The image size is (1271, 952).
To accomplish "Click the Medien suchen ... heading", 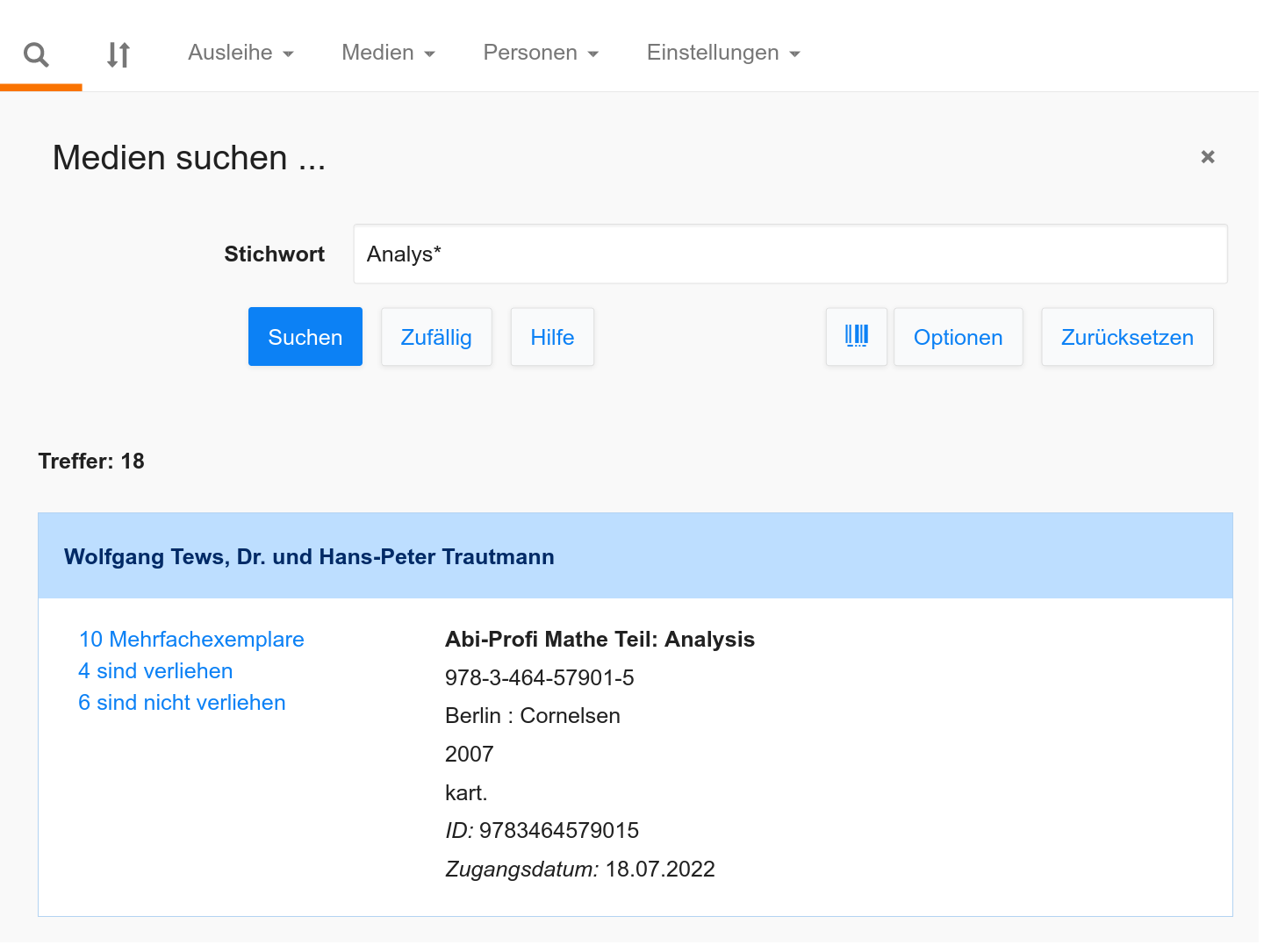I will (x=190, y=158).
